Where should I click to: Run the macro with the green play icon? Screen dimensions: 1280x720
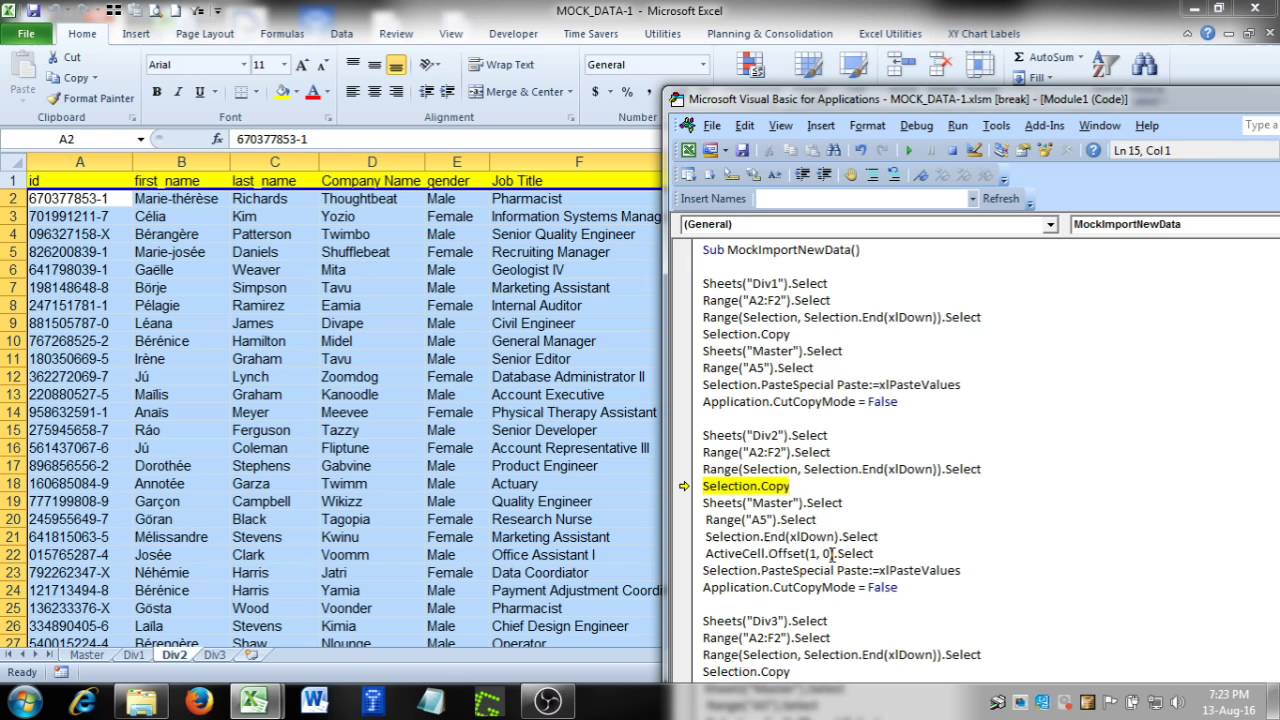(x=908, y=150)
